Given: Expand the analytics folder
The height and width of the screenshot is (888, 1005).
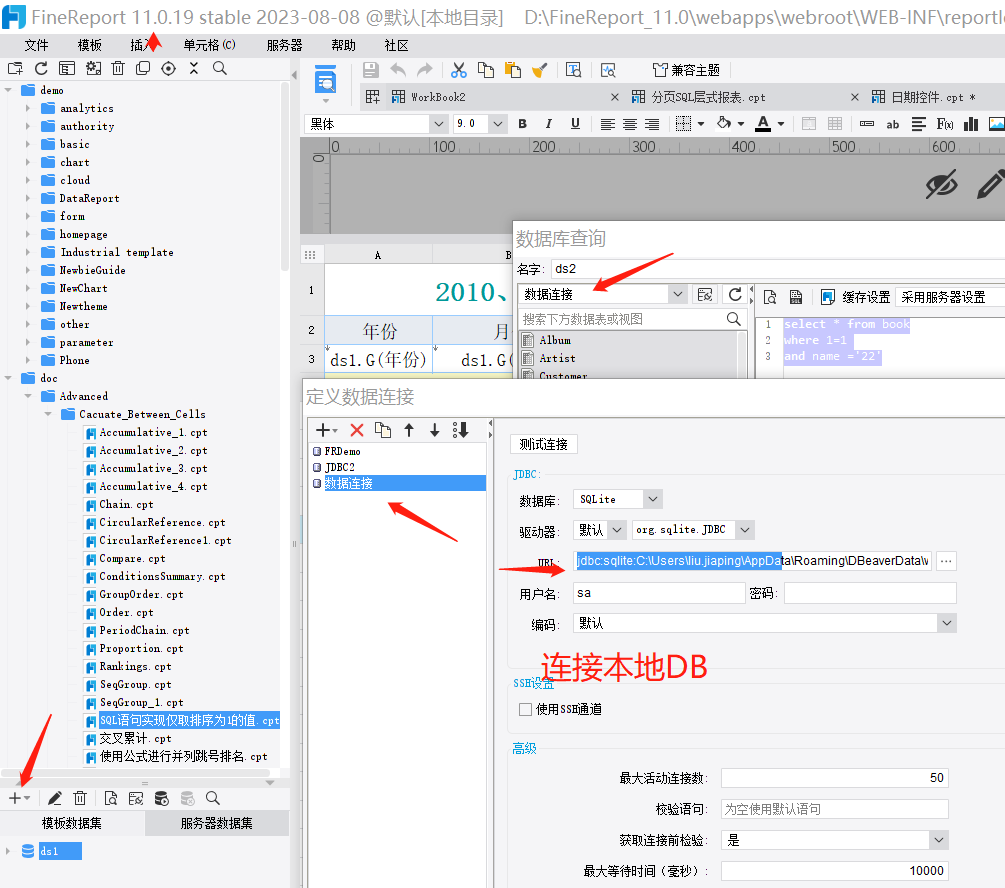Looking at the screenshot, I should point(28,108).
